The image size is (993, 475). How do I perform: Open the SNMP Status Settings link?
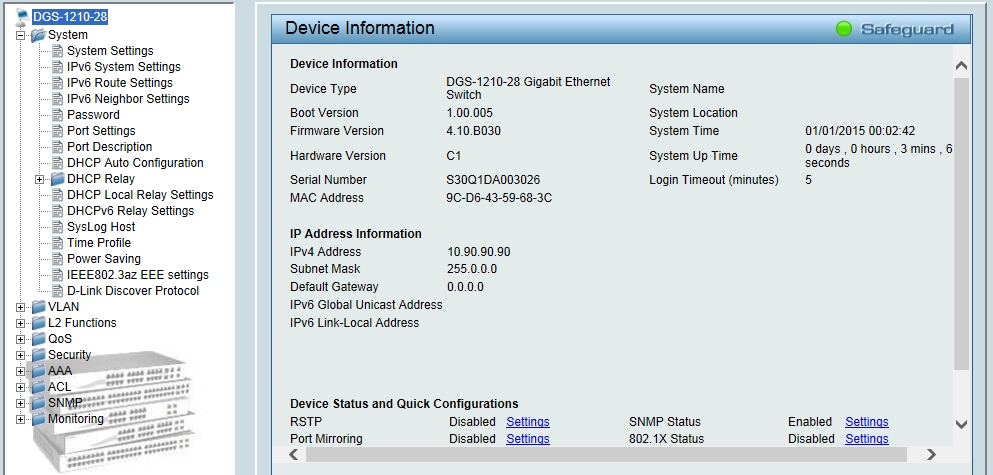point(866,422)
